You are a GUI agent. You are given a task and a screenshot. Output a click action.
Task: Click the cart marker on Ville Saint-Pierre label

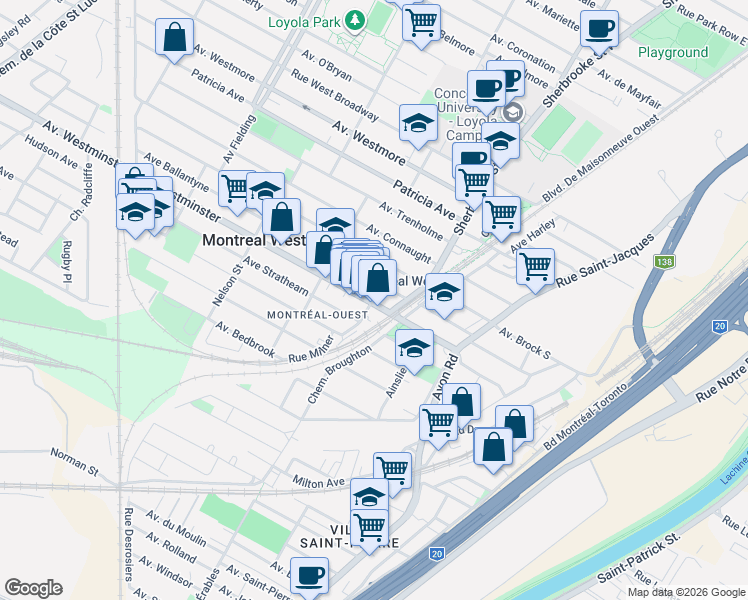pyautogui.click(x=369, y=528)
